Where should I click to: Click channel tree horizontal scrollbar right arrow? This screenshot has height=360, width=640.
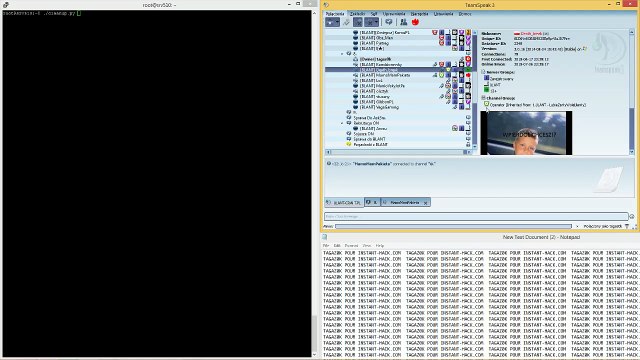469,152
